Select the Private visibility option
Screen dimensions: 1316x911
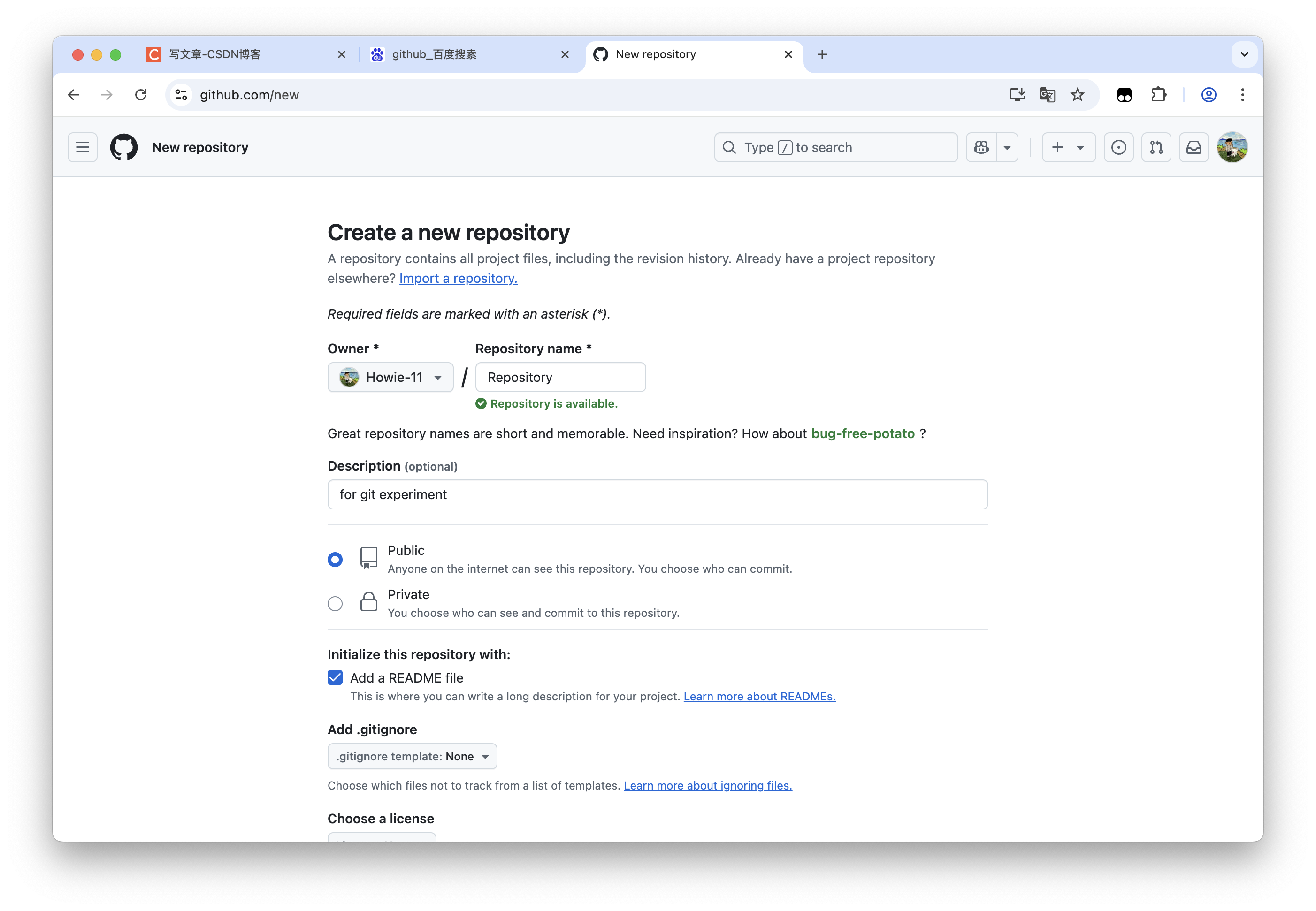click(x=335, y=603)
